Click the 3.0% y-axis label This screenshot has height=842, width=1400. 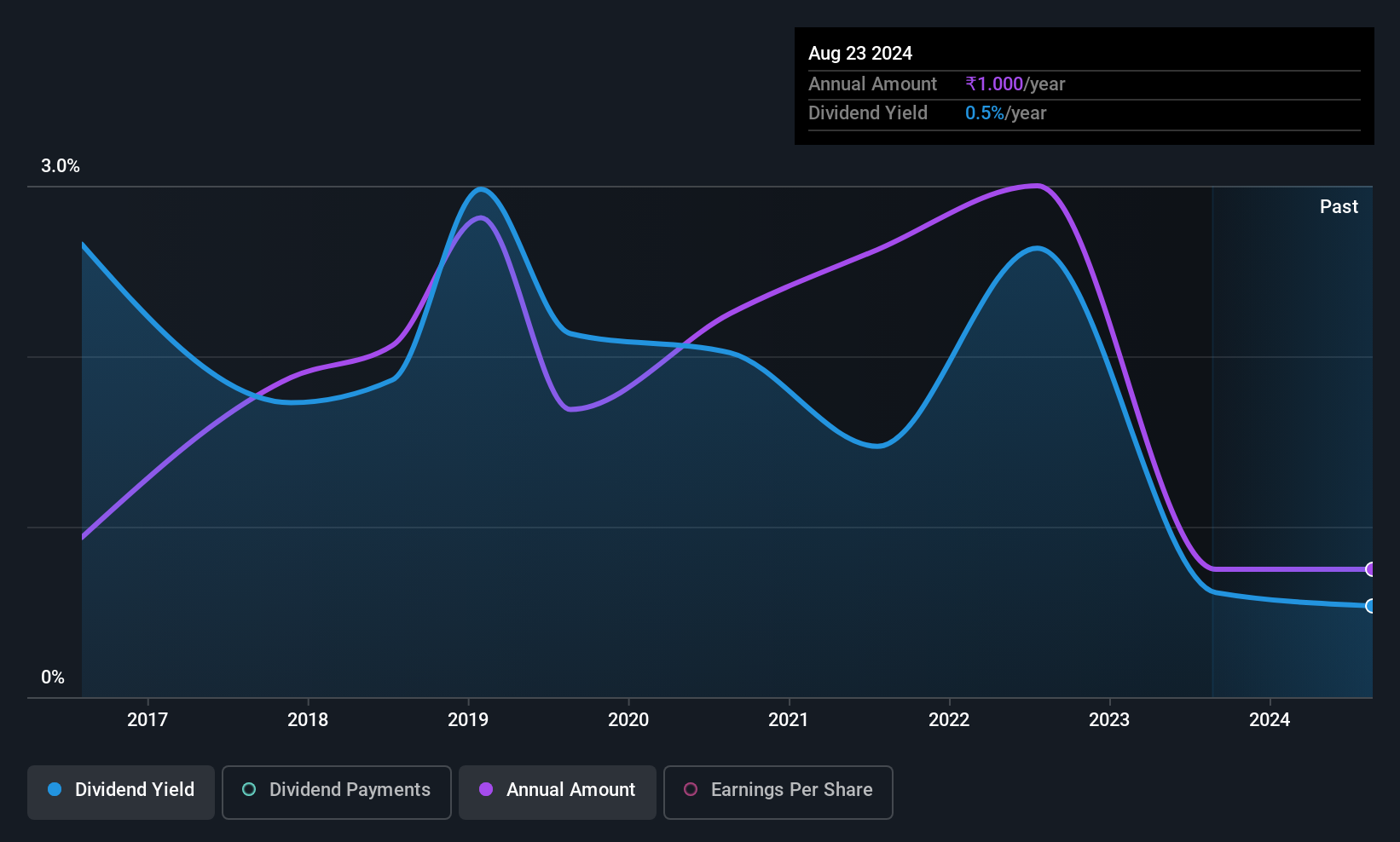coord(61,166)
